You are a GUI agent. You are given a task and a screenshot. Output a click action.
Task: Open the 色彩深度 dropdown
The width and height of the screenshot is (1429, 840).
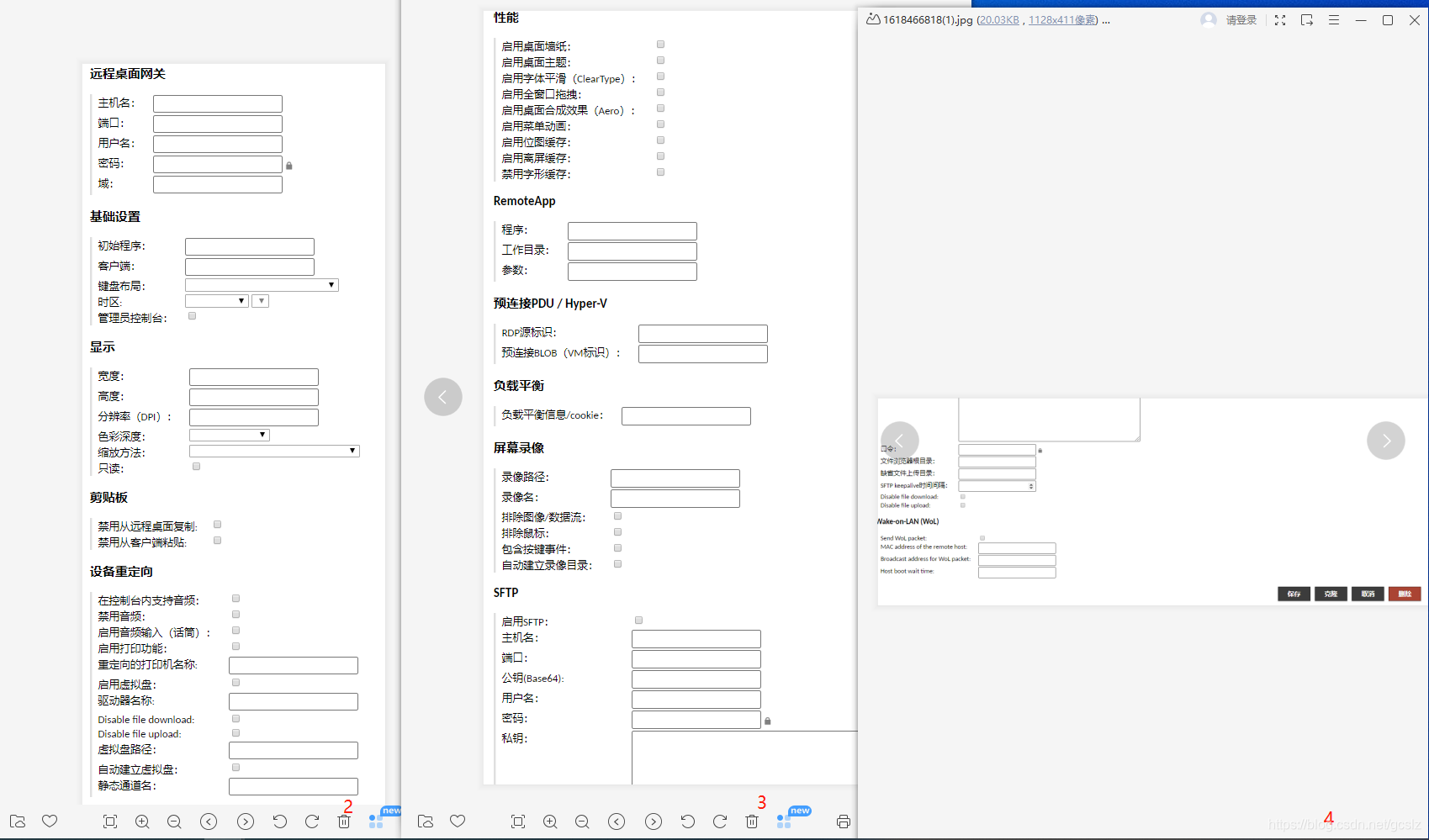230,435
